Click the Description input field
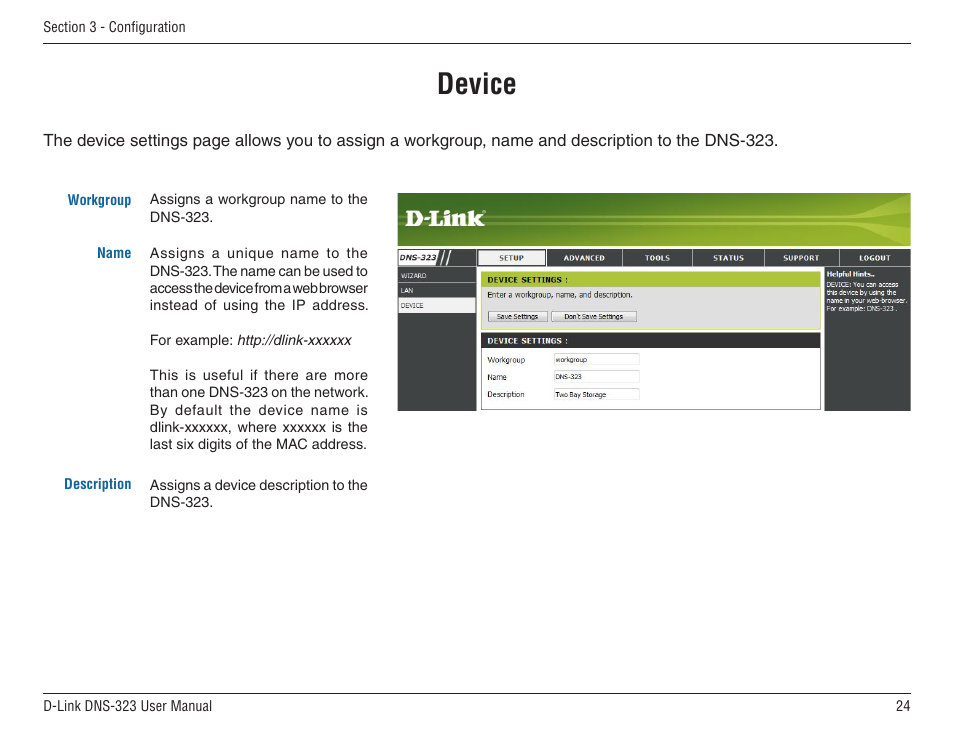 (x=596, y=394)
